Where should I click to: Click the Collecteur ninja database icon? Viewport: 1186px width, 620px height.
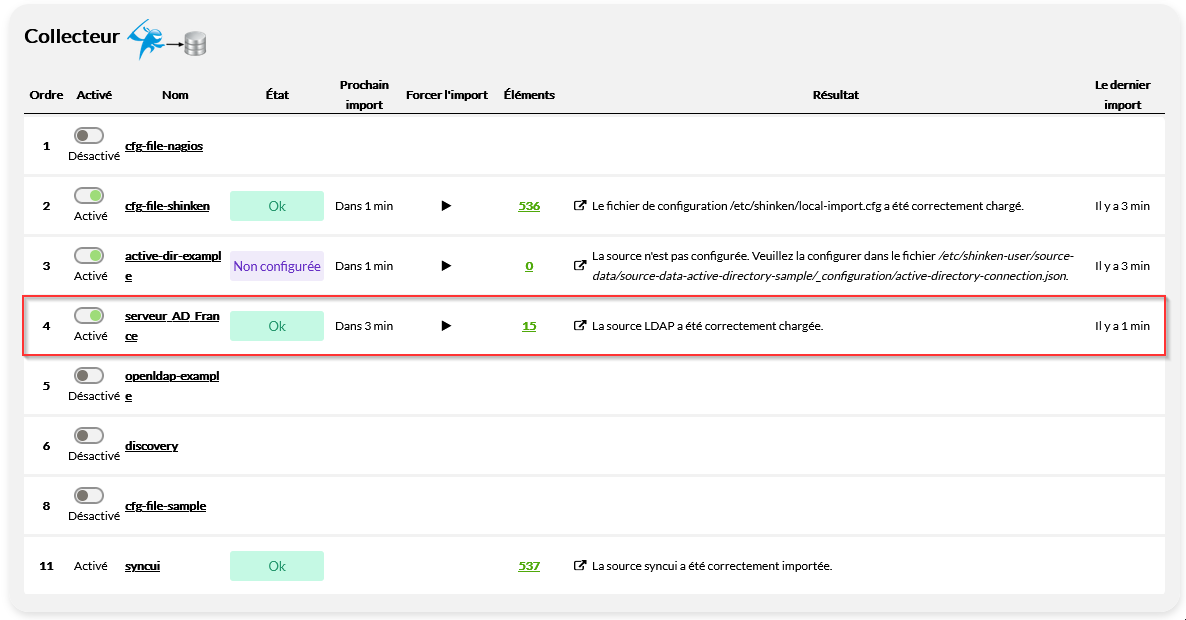[x=166, y=38]
